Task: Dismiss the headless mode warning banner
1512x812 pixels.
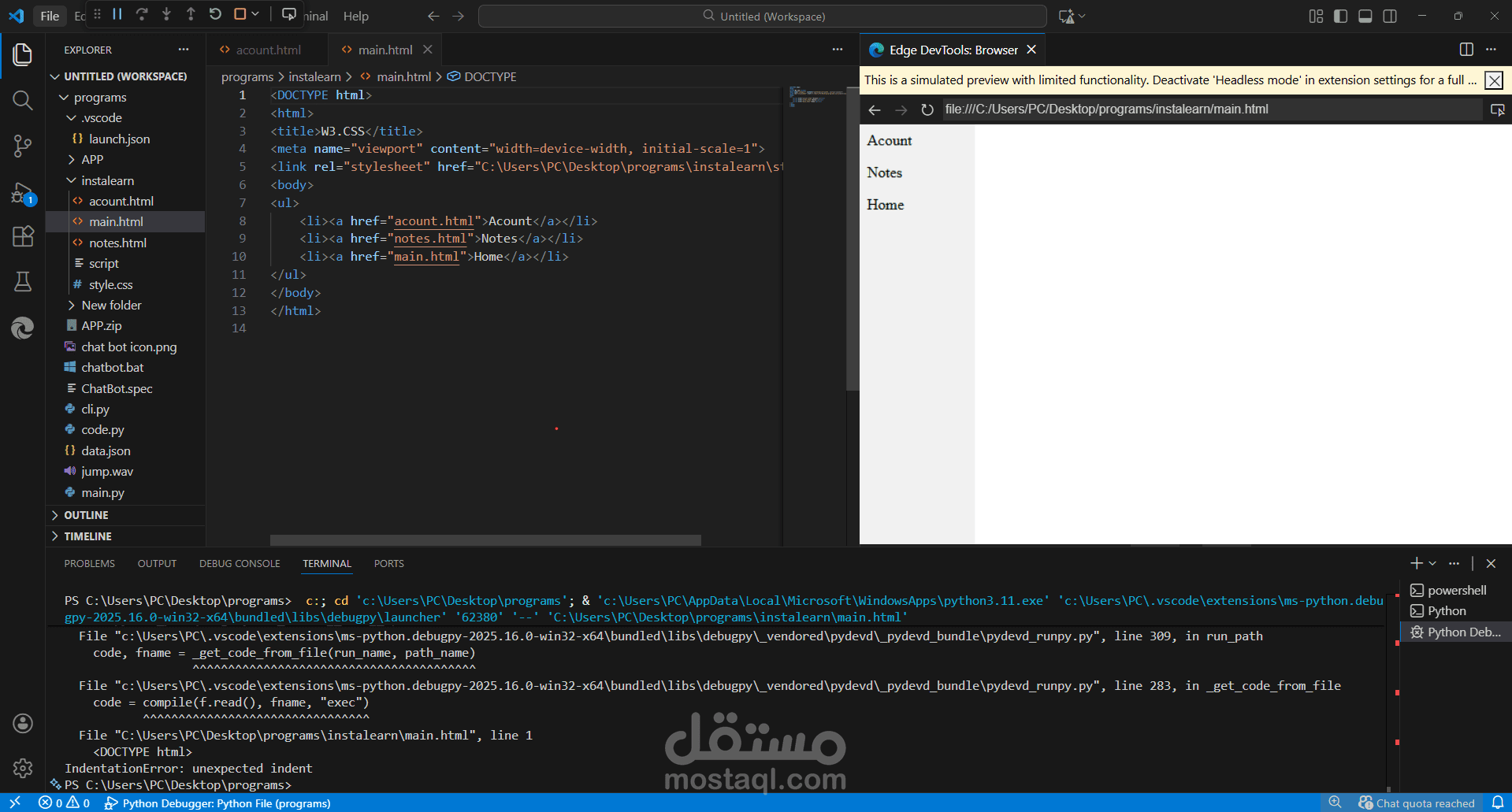Action: point(1494,80)
